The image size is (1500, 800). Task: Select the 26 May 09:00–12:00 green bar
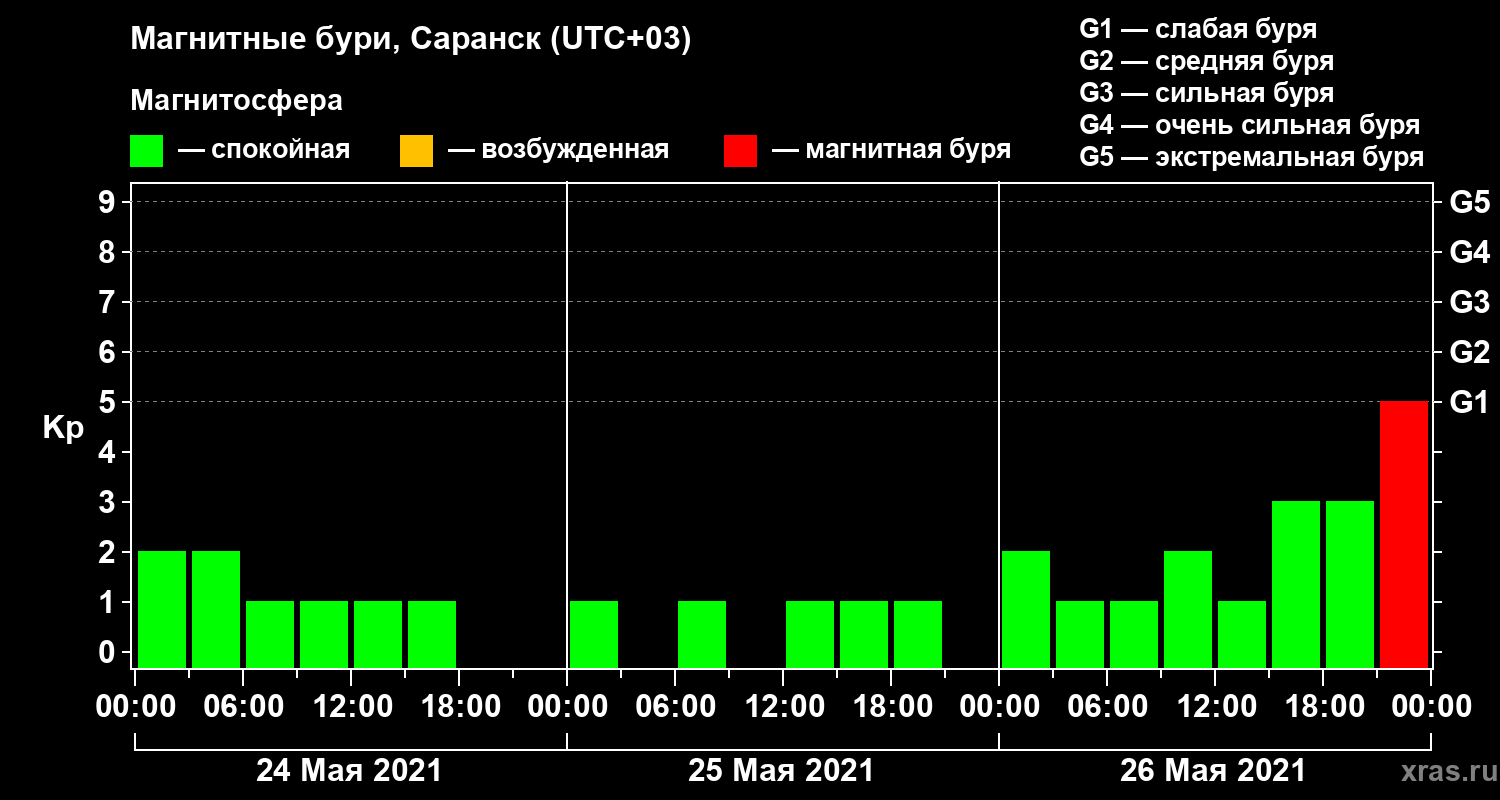pyautogui.click(x=1188, y=610)
